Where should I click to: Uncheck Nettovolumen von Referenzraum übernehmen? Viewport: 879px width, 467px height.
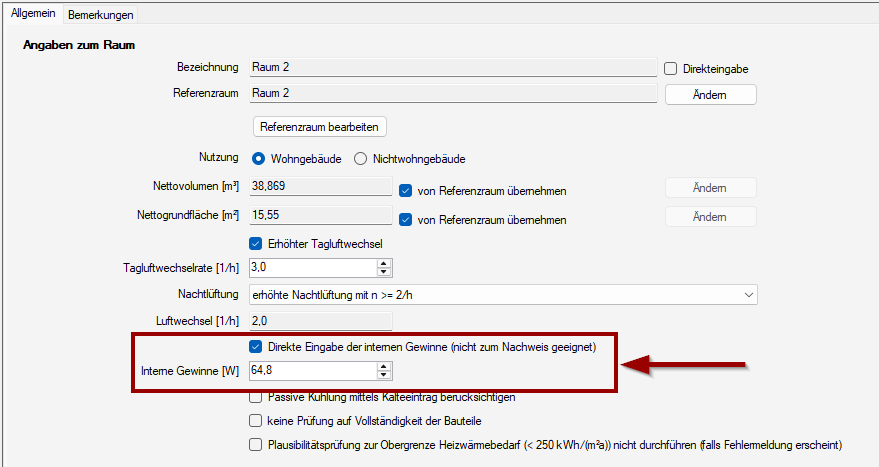tap(406, 190)
